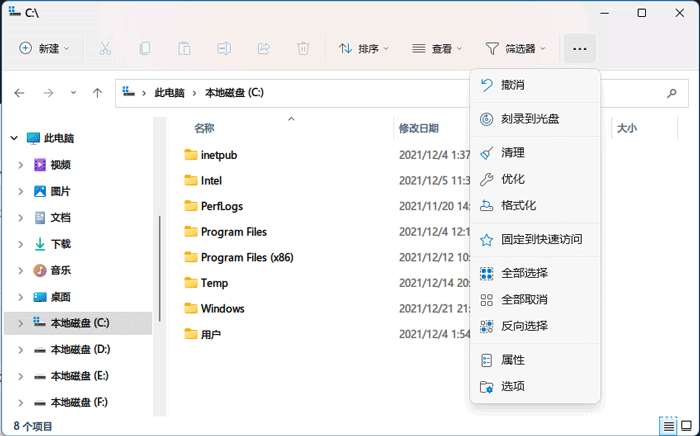The image size is (700, 436).
Task: Click the drive icon in address bar
Action: point(129,92)
